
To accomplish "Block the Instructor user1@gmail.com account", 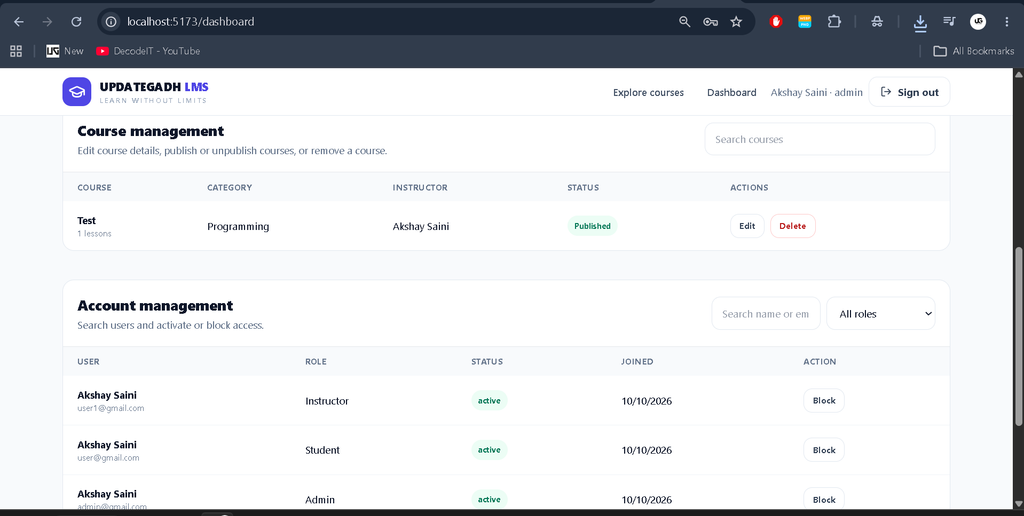I will point(824,400).
